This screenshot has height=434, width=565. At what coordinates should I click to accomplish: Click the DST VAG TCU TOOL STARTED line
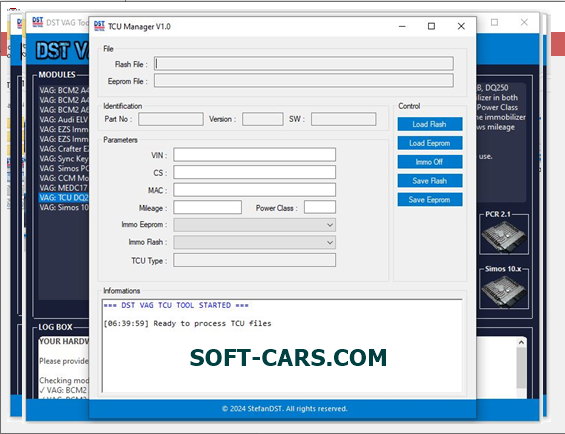point(176,305)
